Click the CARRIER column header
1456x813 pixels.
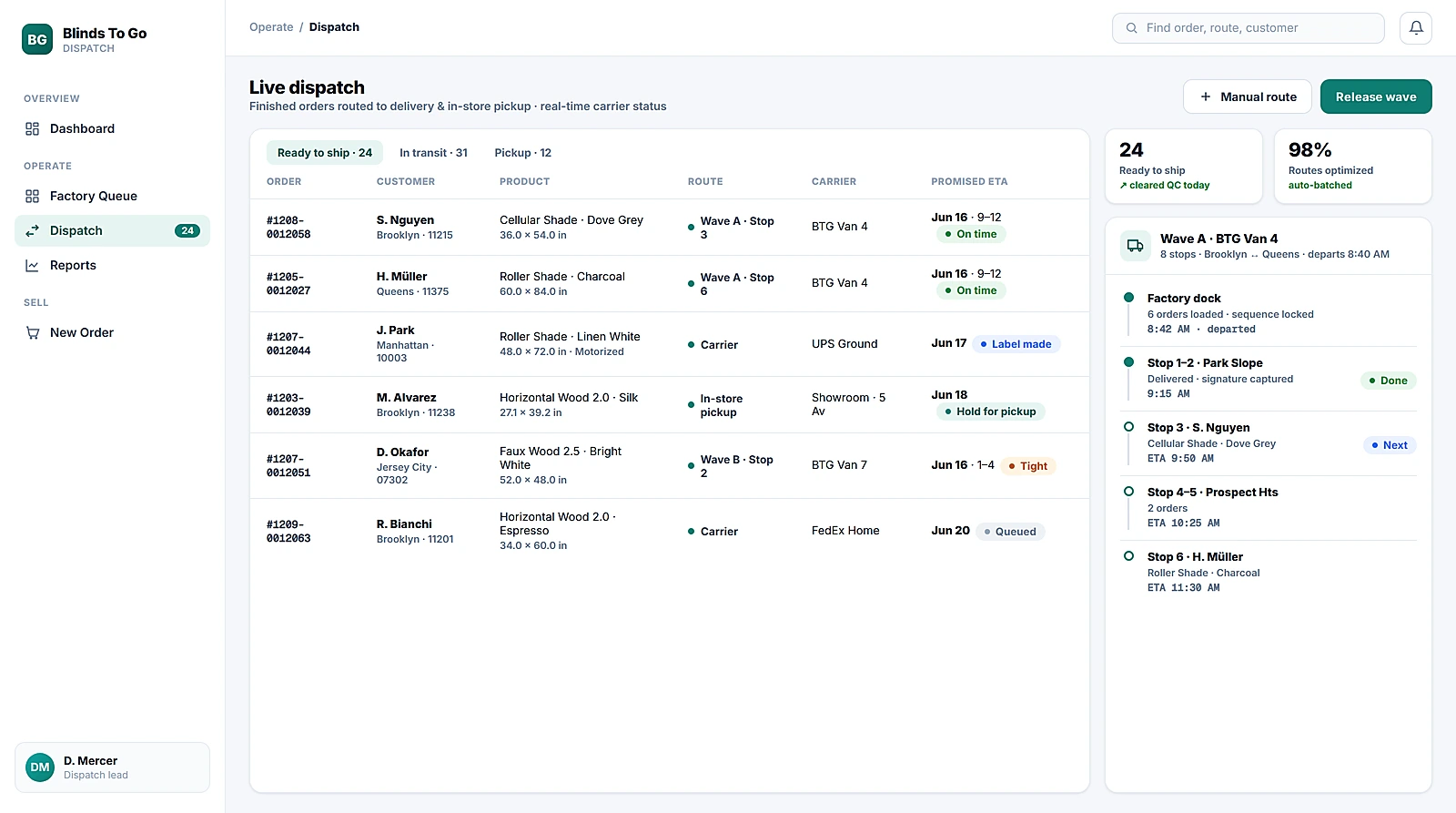point(834,182)
